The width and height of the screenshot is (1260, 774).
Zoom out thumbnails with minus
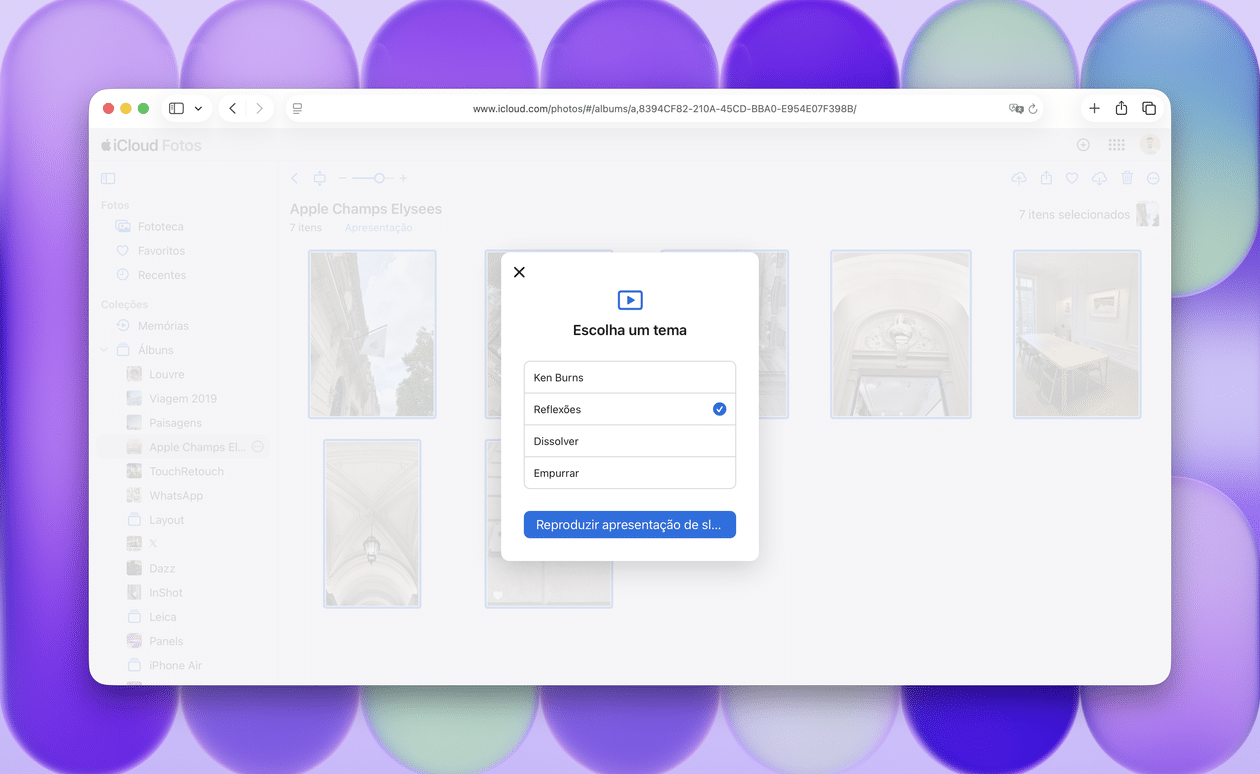[x=342, y=178]
